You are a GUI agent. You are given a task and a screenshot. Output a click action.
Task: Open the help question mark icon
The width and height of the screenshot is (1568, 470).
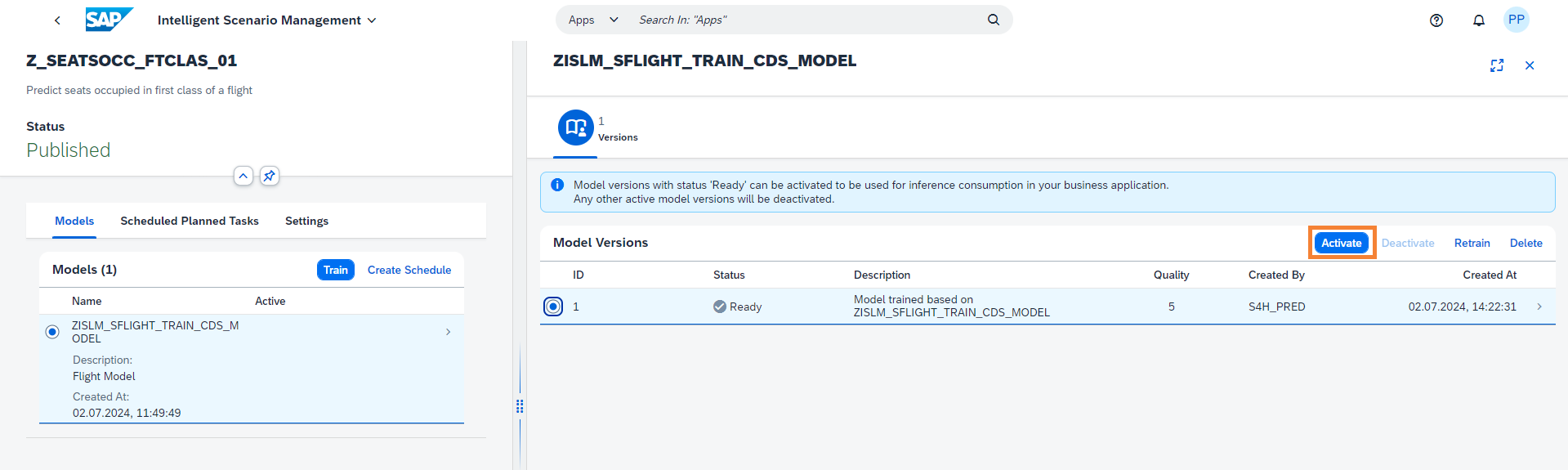pyautogui.click(x=1436, y=20)
